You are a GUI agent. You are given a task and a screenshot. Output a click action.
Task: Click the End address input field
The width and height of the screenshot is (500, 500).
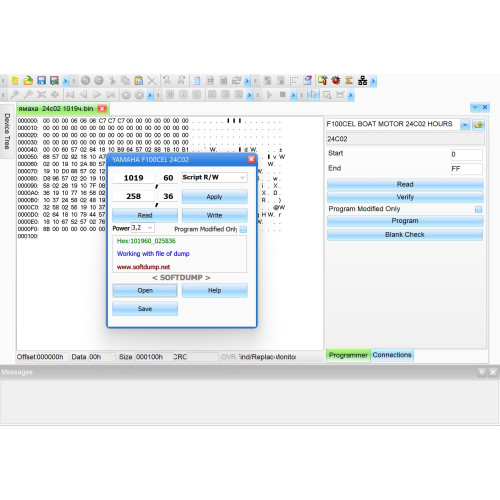tap(466, 169)
